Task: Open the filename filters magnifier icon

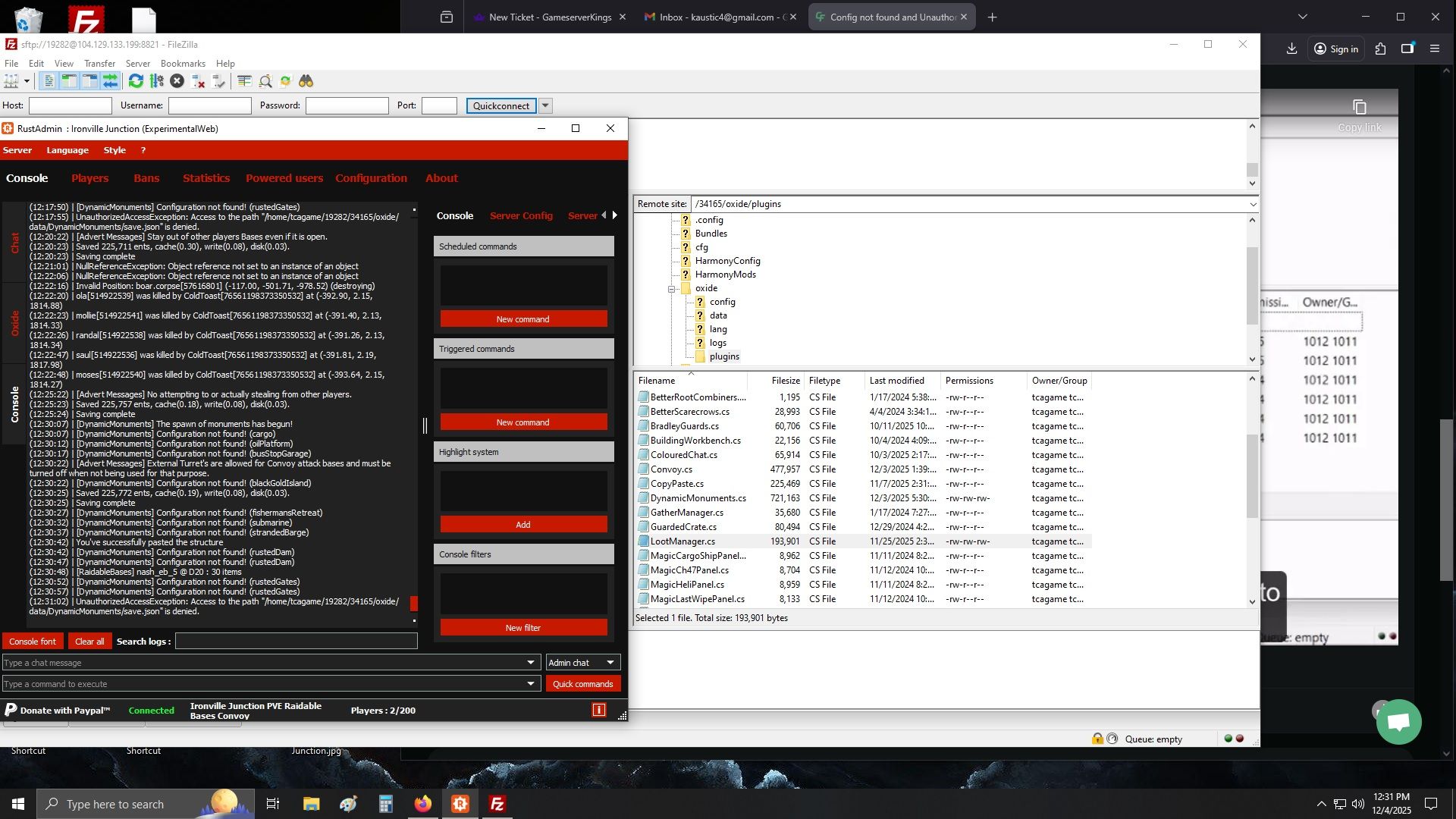Action: [x=265, y=81]
